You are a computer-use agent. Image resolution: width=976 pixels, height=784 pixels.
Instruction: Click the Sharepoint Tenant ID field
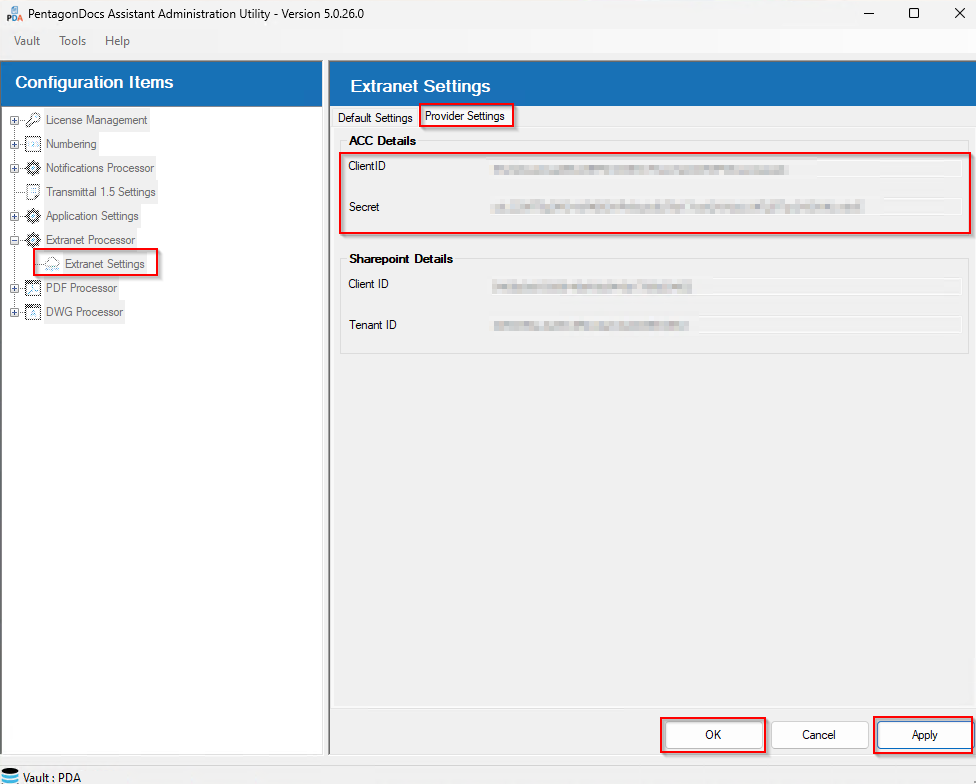pyautogui.click(x=724, y=325)
